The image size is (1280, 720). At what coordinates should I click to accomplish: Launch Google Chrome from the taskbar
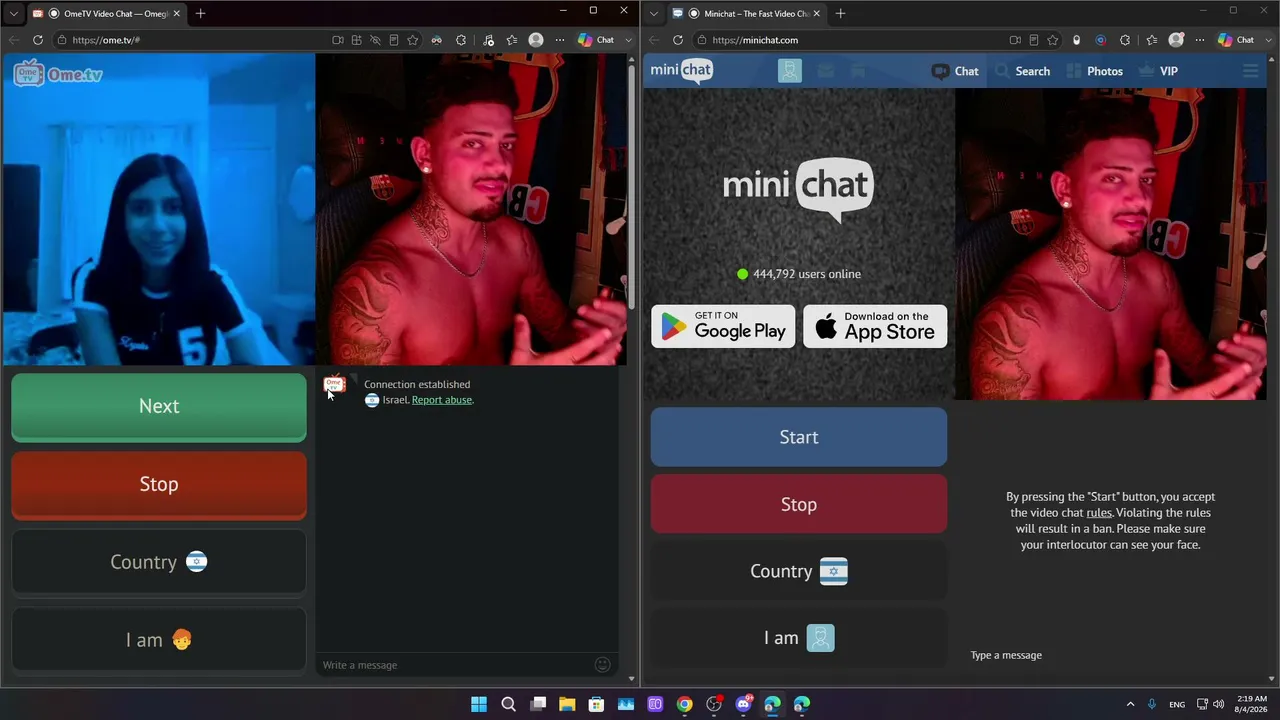coord(684,704)
